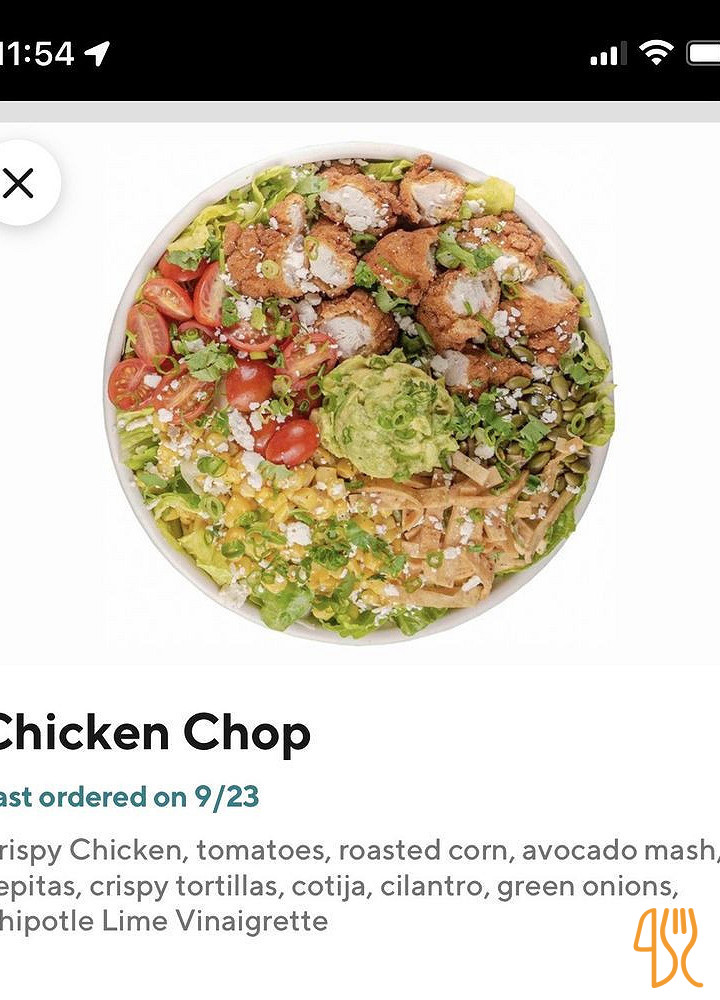Tap the gray bar above the photo
Screen dimensions: 720x1000
(360, 112)
